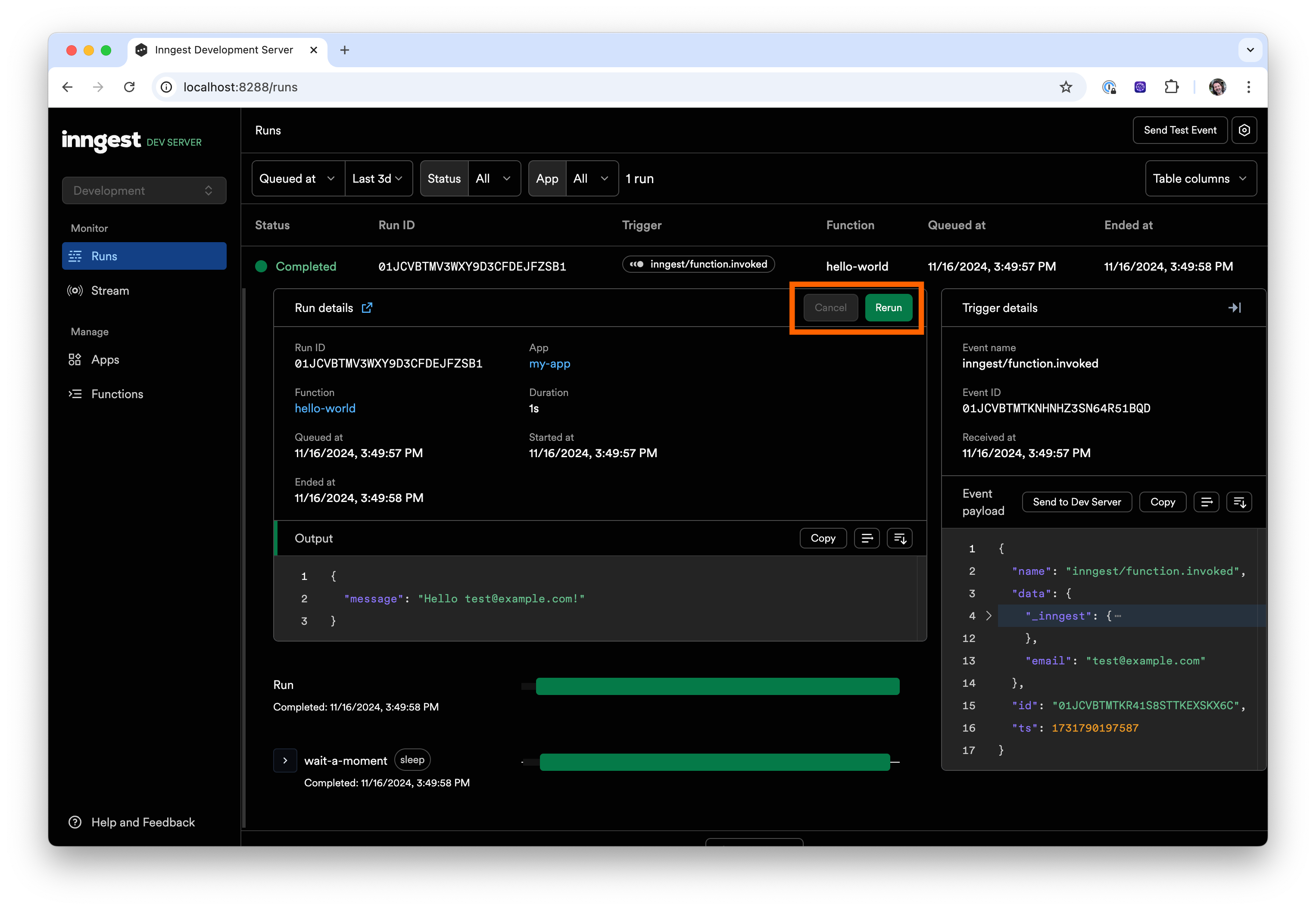1316x910 pixels.
Task: Change the Last 3d time range
Action: click(378, 178)
